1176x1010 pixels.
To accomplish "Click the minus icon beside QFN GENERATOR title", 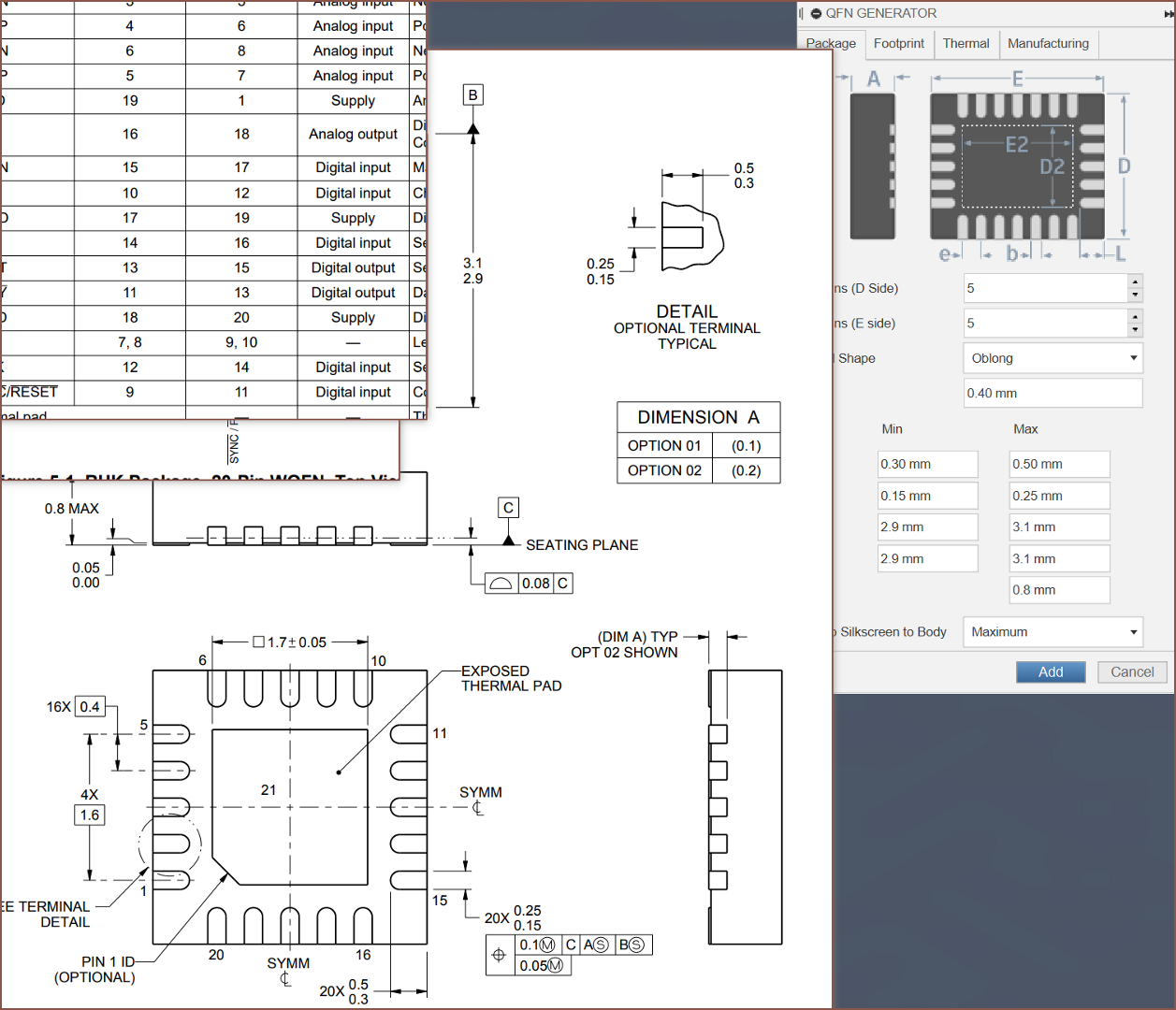I will [816, 14].
